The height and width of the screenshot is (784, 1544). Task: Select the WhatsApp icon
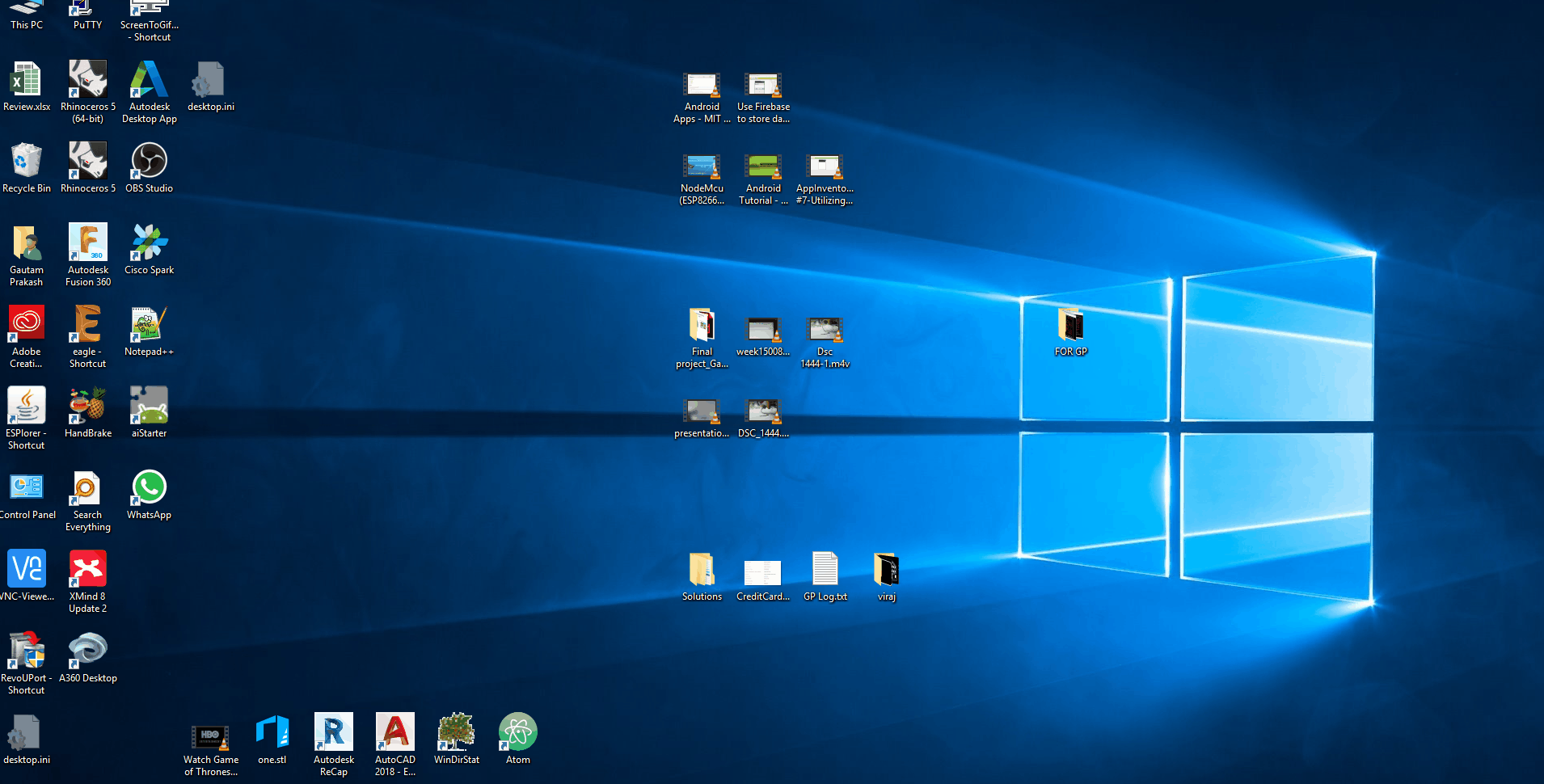[x=150, y=495]
